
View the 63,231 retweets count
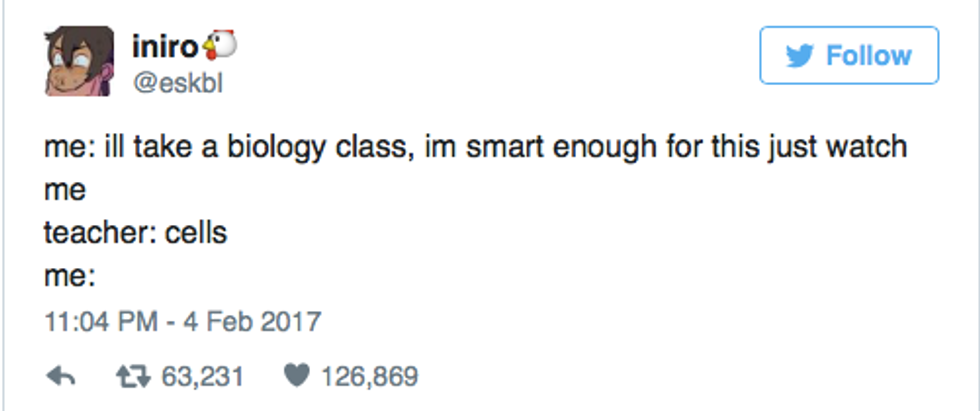202,377
